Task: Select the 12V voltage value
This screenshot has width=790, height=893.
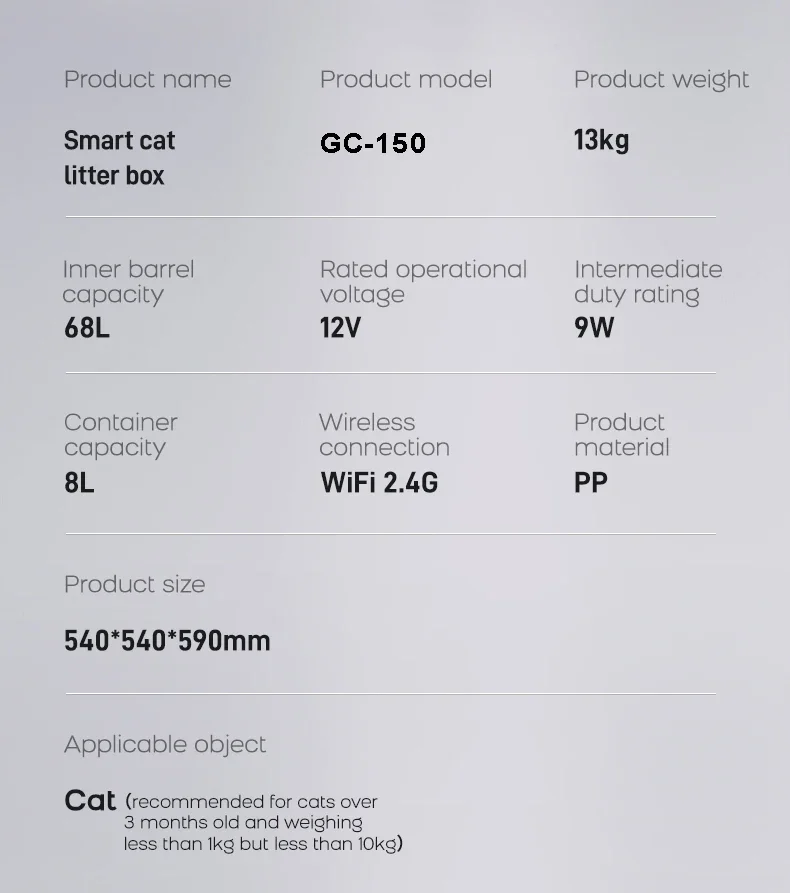Action: [340, 328]
